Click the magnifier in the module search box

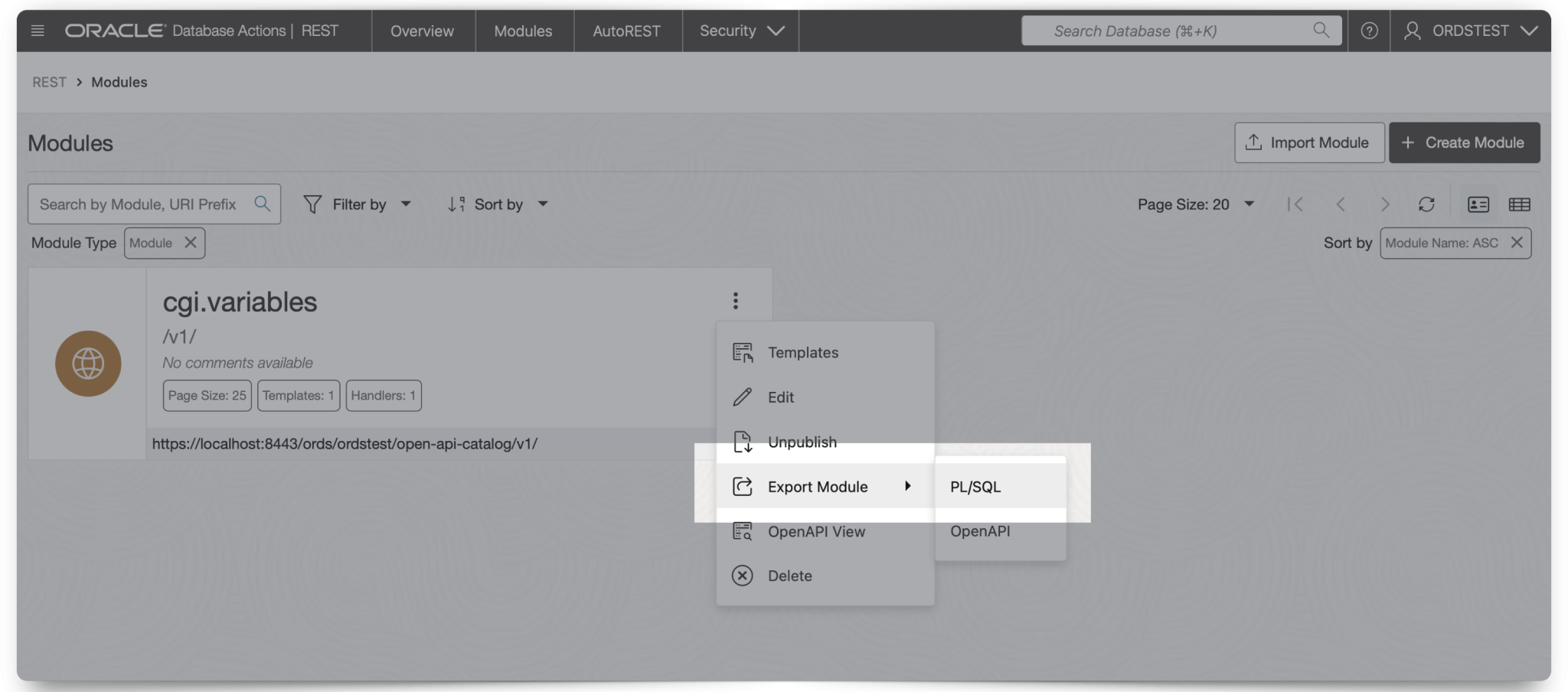pyautogui.click(x=262, y=204)
